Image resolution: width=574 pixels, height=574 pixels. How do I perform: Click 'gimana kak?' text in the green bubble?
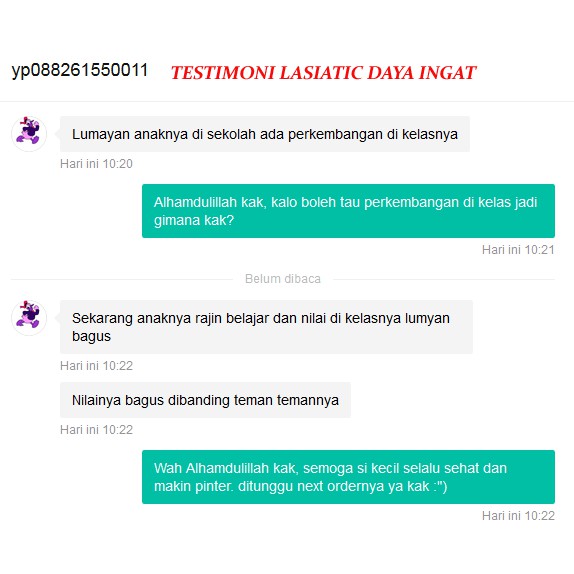(x=194, y=220)
